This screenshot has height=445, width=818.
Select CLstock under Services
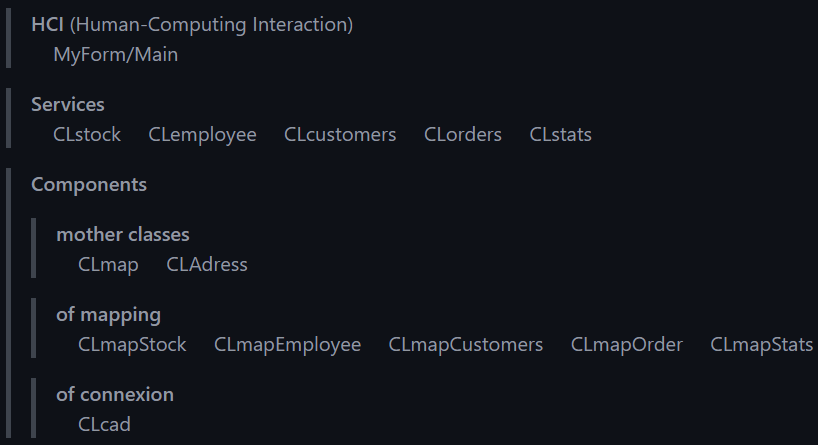(x=87, y=134)
